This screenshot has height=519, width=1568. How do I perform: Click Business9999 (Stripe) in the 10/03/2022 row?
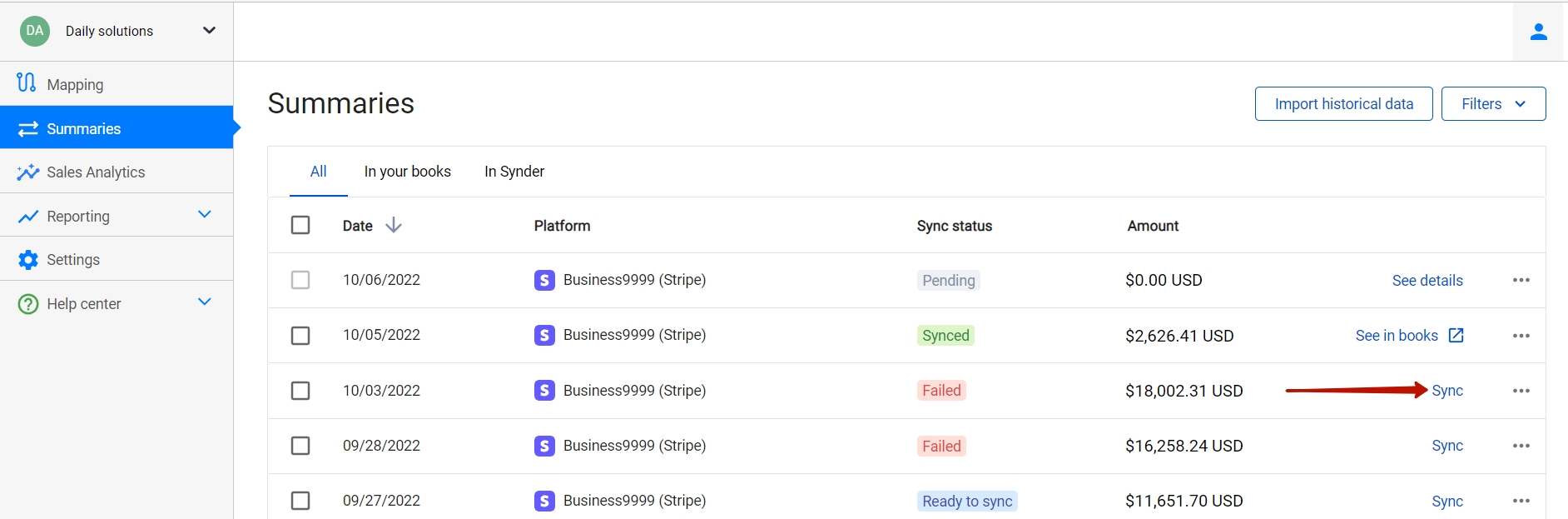(634, 391)
